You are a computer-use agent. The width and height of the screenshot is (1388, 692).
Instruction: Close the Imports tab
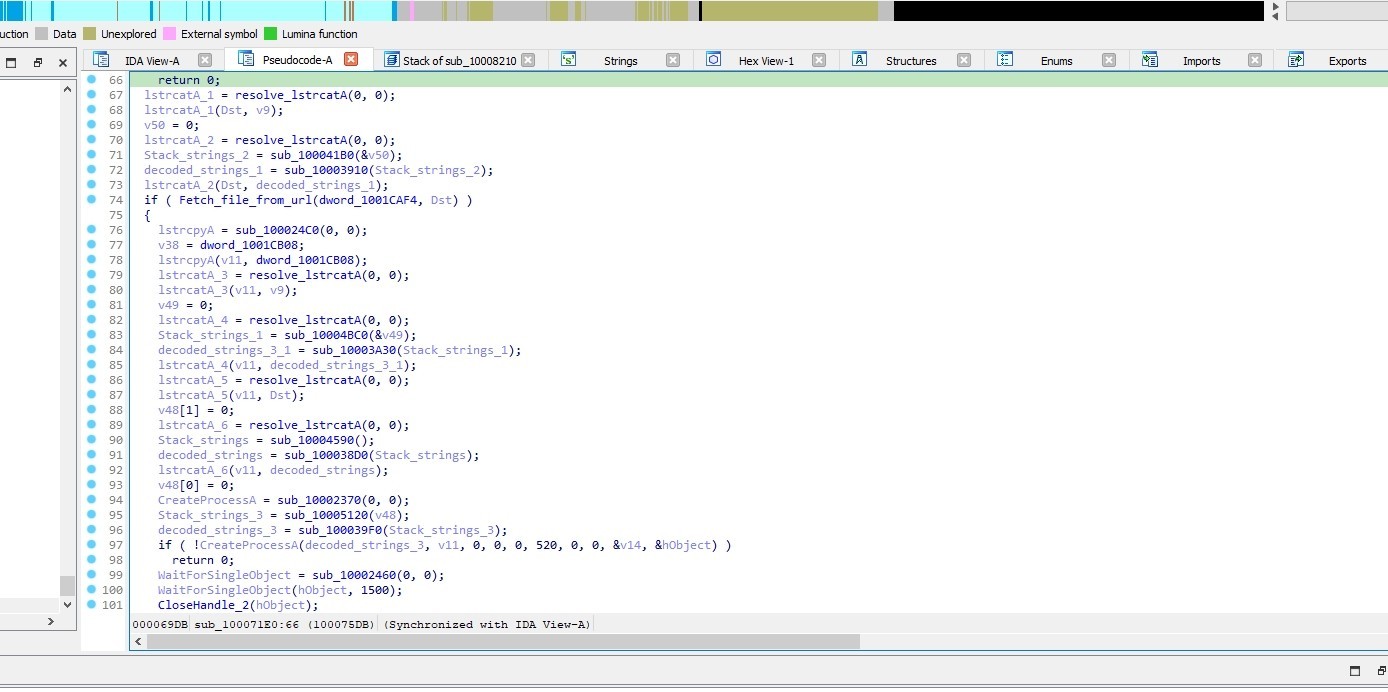(1255, 60)
